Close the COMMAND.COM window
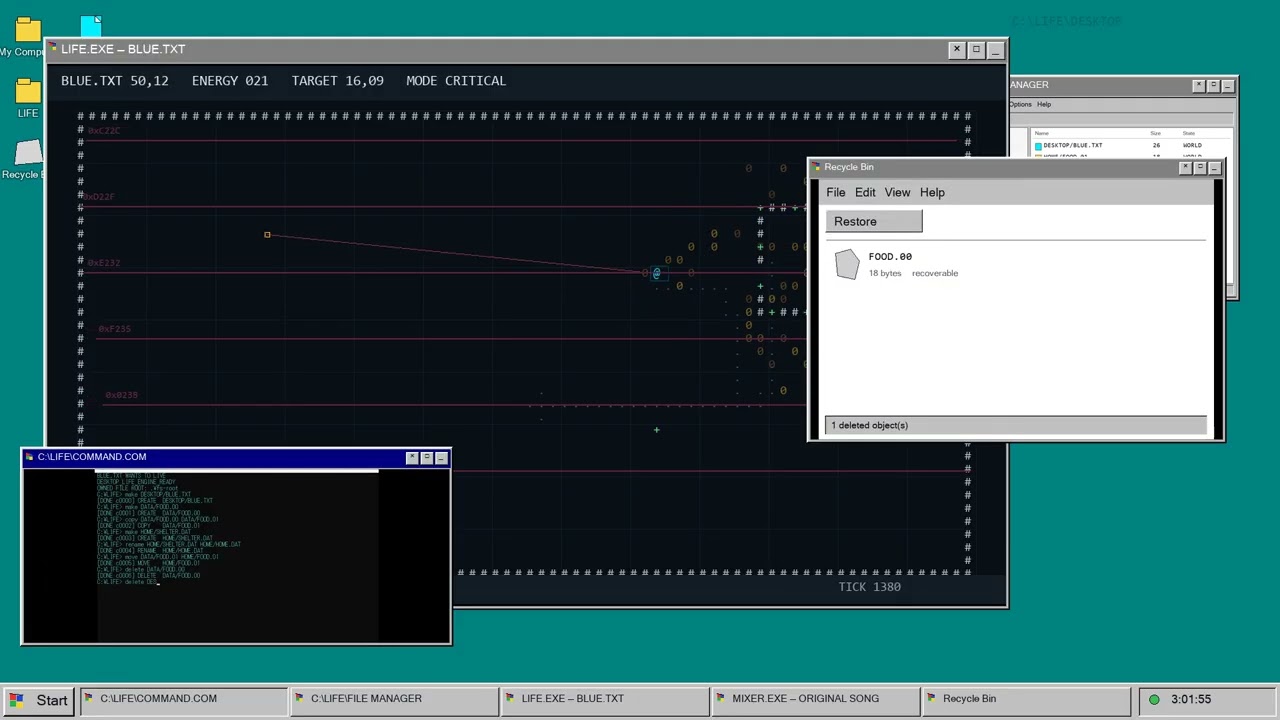1280x720 pixels. pyautogui.click(x=412, y=458)
